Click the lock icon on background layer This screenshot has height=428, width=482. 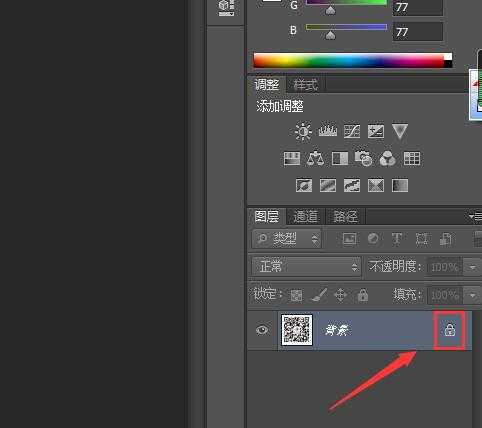[x=450, y=330]
